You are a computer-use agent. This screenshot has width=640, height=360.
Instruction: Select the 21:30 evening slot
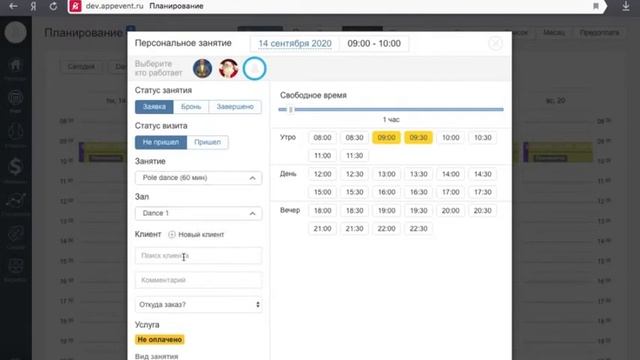coord(354,229)
